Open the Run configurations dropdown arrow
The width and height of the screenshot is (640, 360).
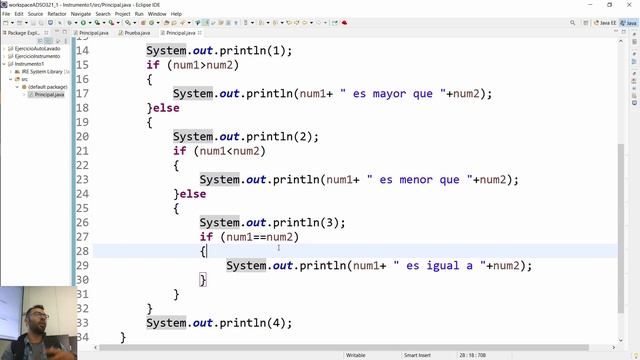coord(90,23)
